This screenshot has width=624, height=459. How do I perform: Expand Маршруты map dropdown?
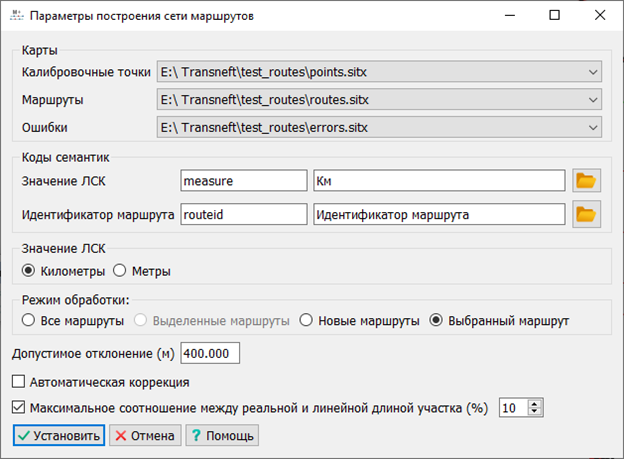pos(594,100)
